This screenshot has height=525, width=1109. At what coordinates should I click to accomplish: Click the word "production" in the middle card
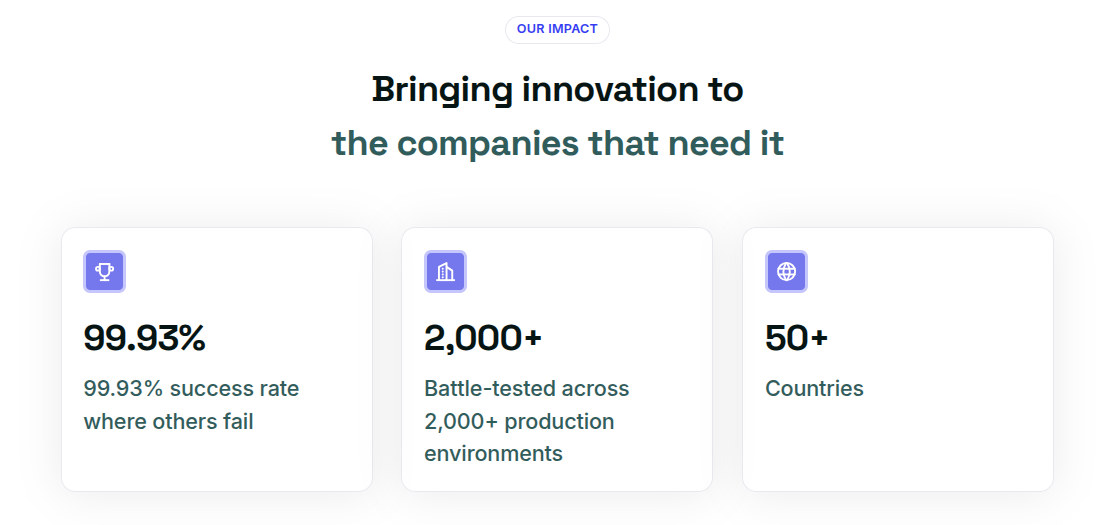click(x=559, y=421)
